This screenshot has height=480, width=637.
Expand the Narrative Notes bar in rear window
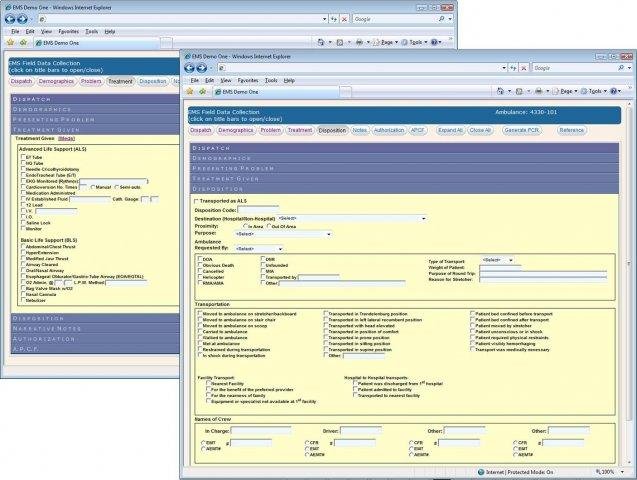[x=95, y=328]
